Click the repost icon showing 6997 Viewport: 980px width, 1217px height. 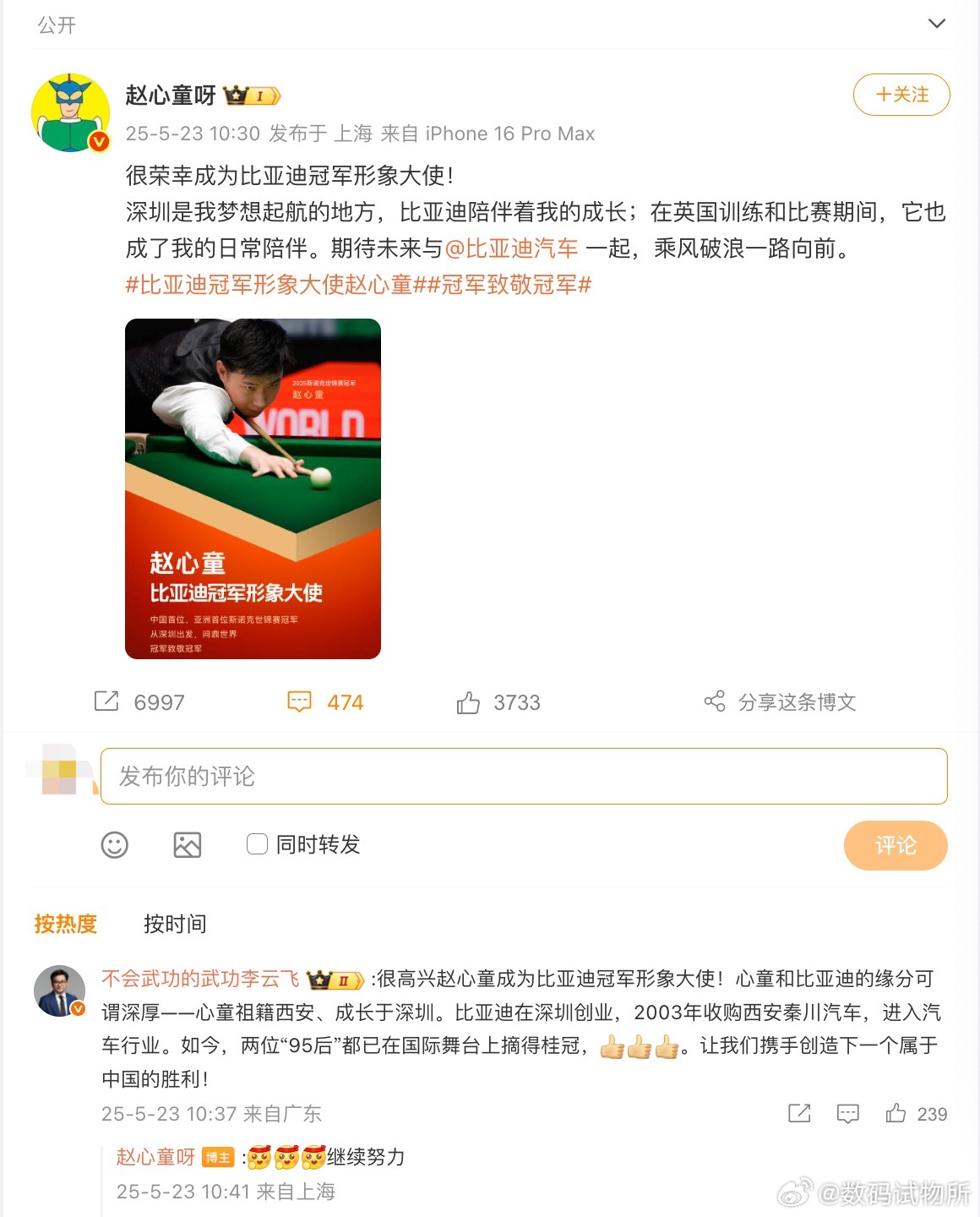click(x=106, y=701)
